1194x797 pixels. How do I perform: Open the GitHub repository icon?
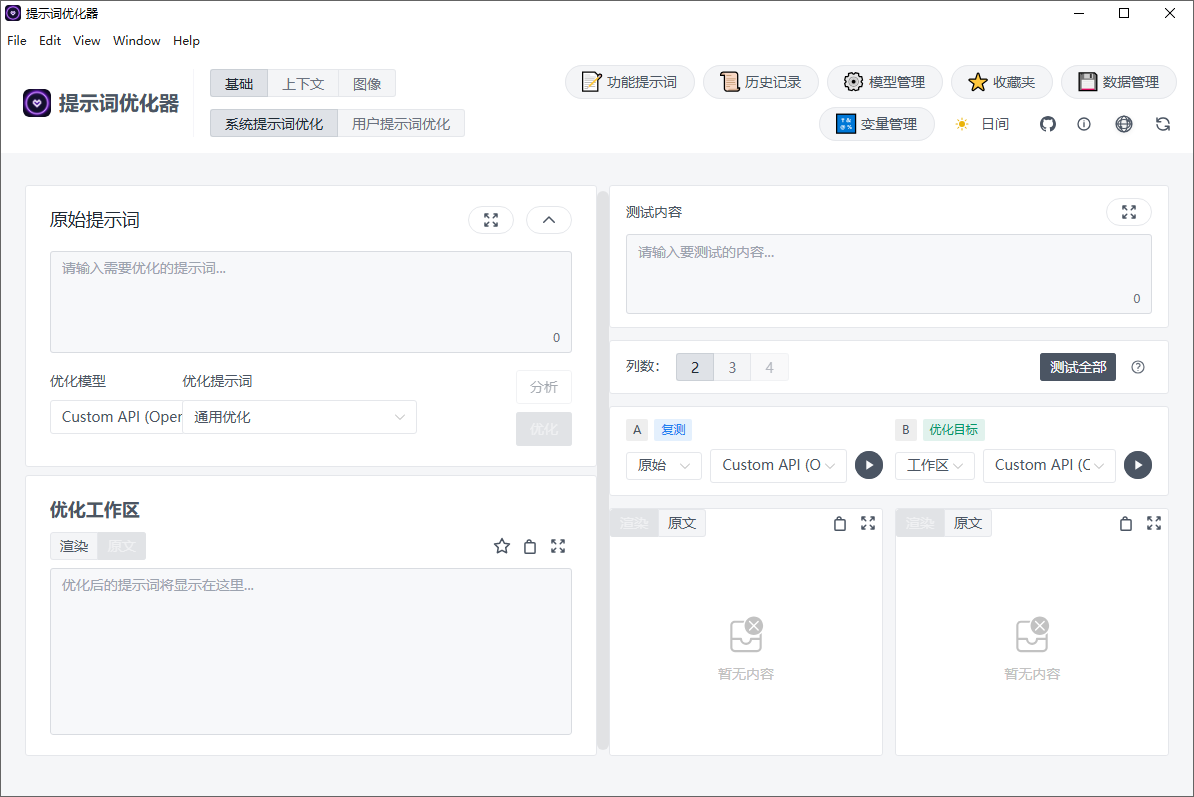[1048, 124]
